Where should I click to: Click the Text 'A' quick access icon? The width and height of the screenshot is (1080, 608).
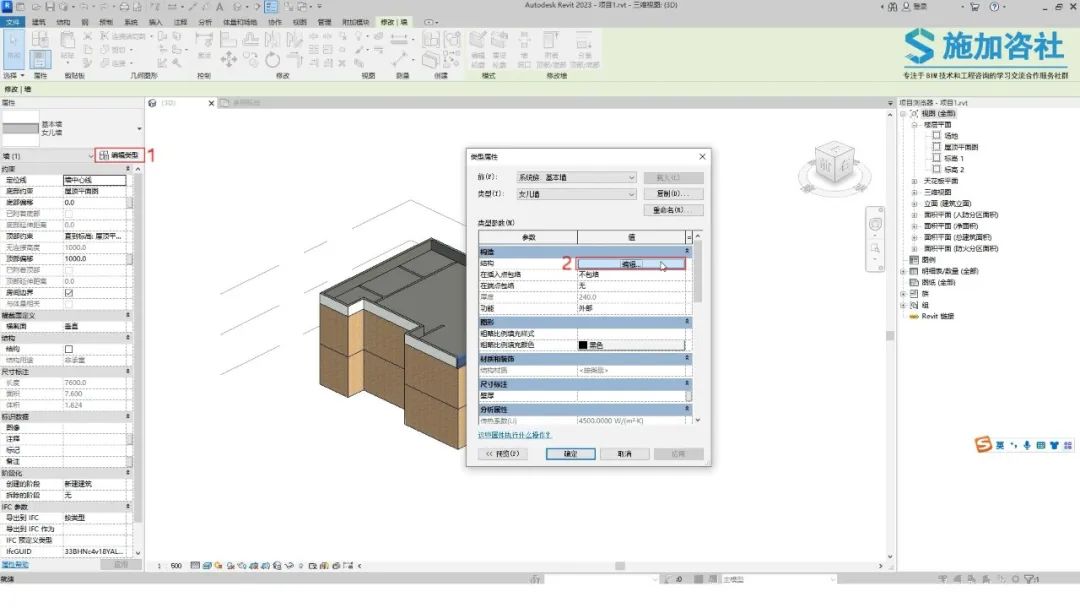click(219, 6)
